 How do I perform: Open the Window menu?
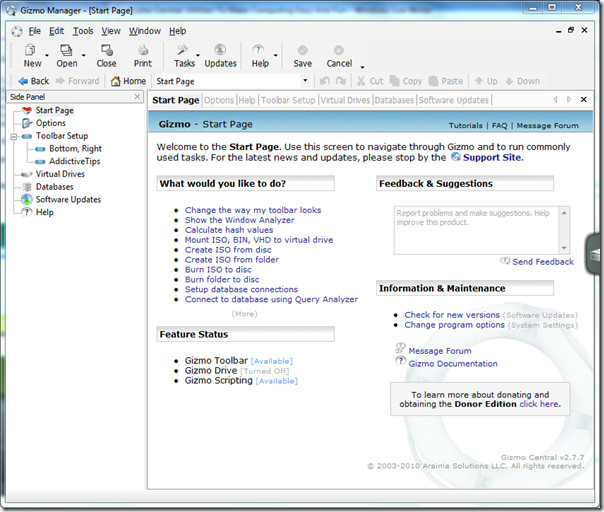point(145,31)
